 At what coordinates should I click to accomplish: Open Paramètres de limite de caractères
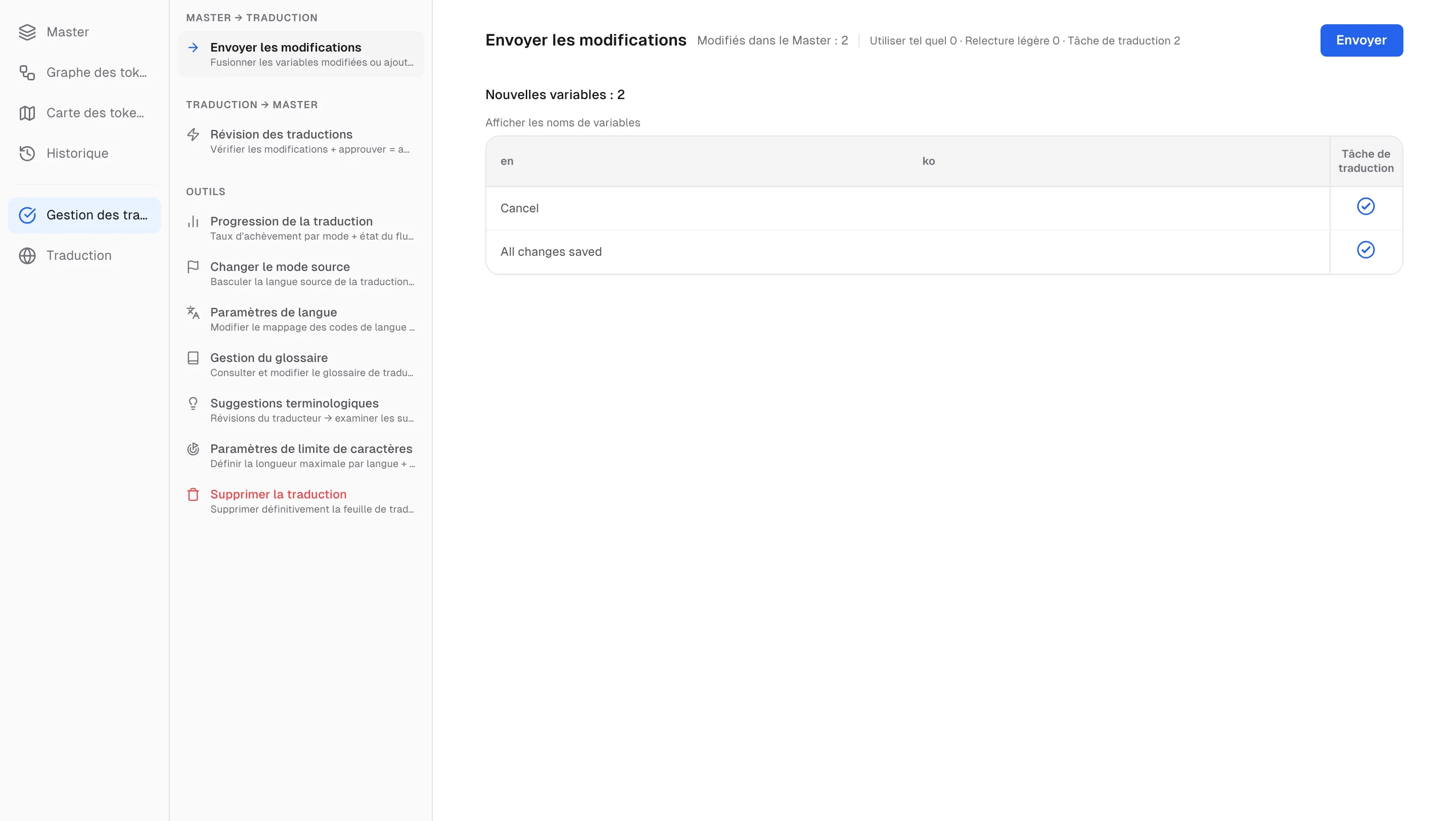pos(301,455)
